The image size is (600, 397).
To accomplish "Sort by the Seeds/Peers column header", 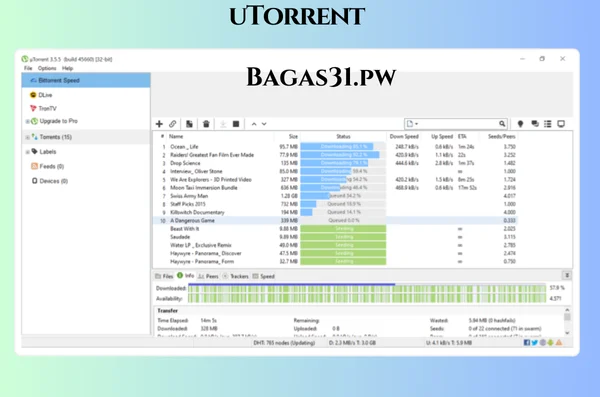I will 502,136.
